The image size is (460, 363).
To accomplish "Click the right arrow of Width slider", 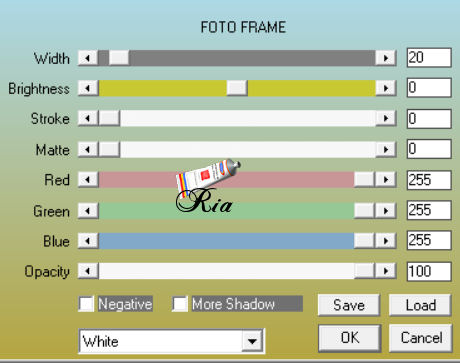I will click(x=386, y=58).
